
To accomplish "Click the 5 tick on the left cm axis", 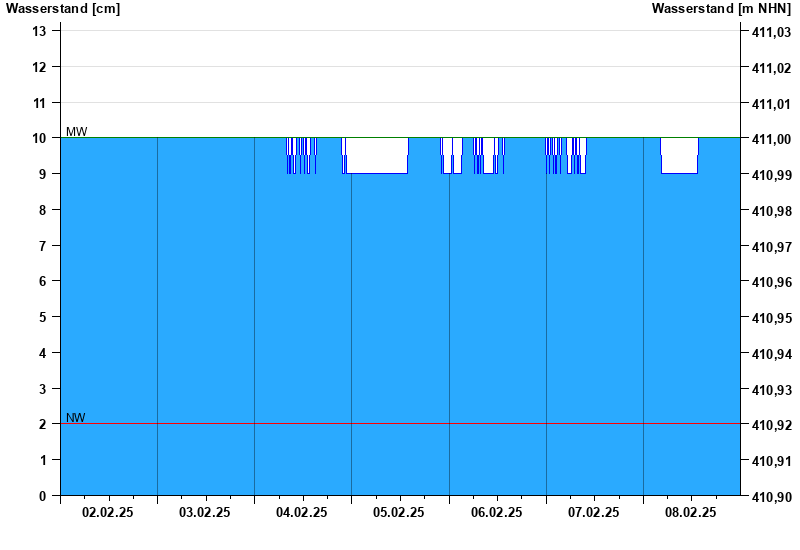I will point(43,317).
